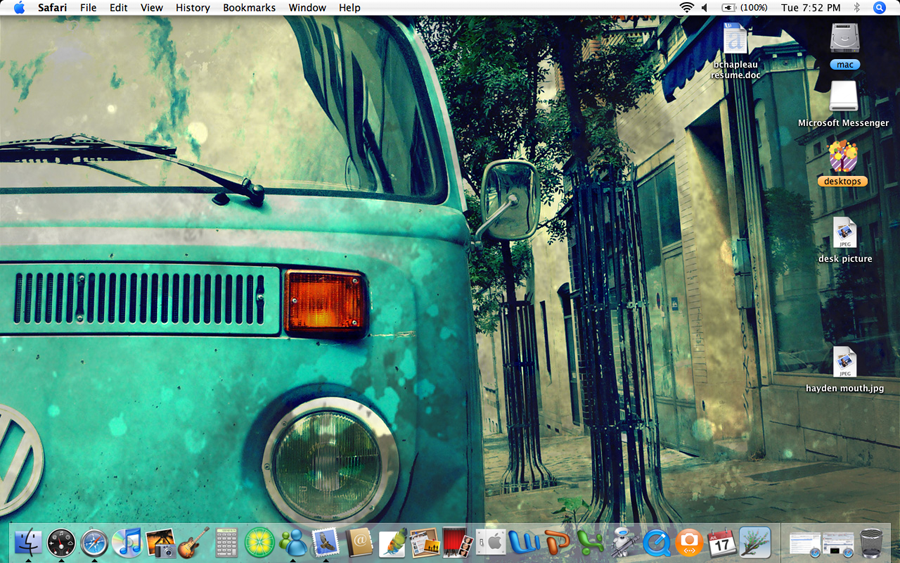Click the Tue 7:52 PM clock

[810, 7]
